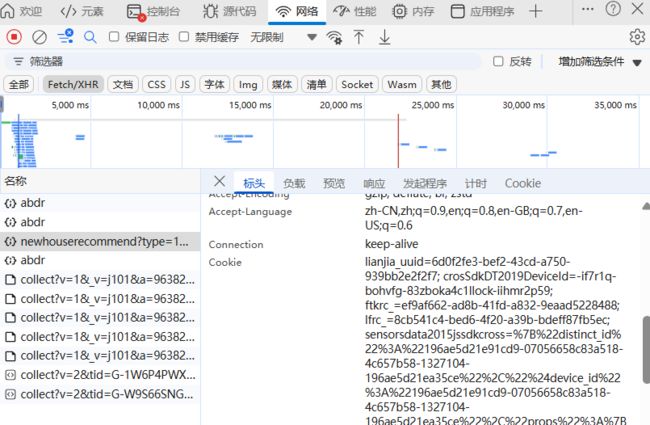Screen dimensions: 650x425
Task: Open Network panel settings gear
Action: click(637, 37)
